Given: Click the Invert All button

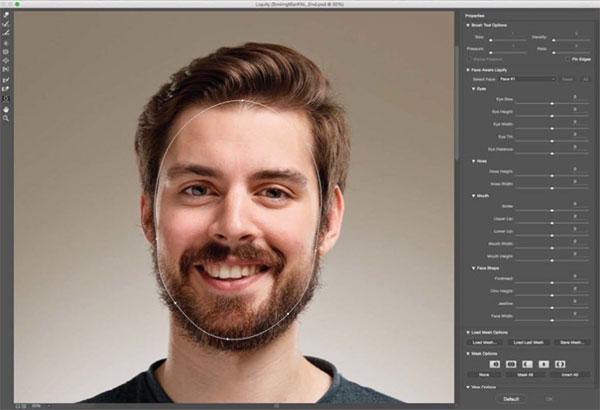Looking at the screenshot, I should (x=570, y=375).
